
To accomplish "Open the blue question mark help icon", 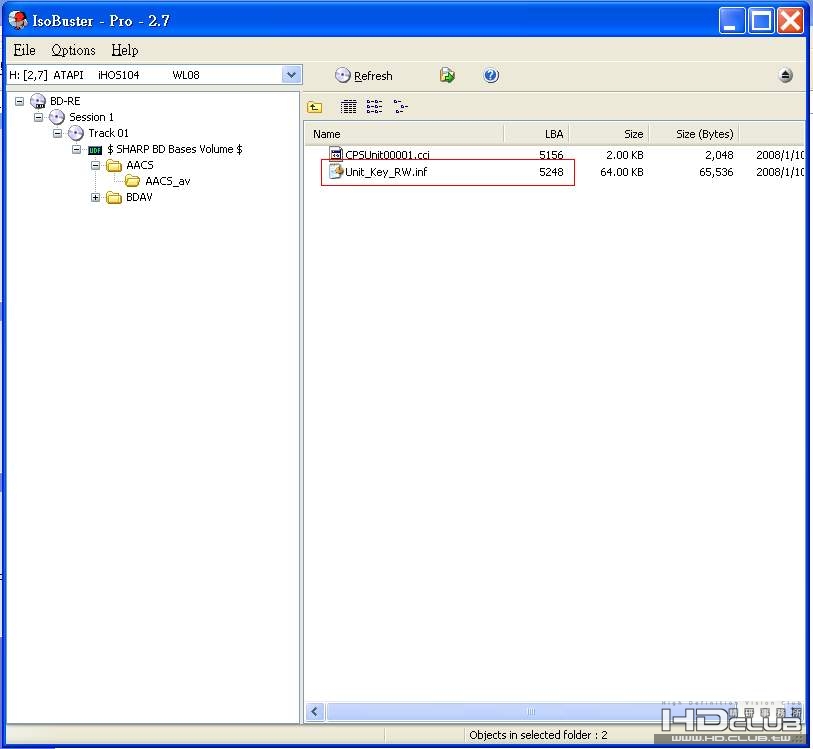I will (491, 76).
